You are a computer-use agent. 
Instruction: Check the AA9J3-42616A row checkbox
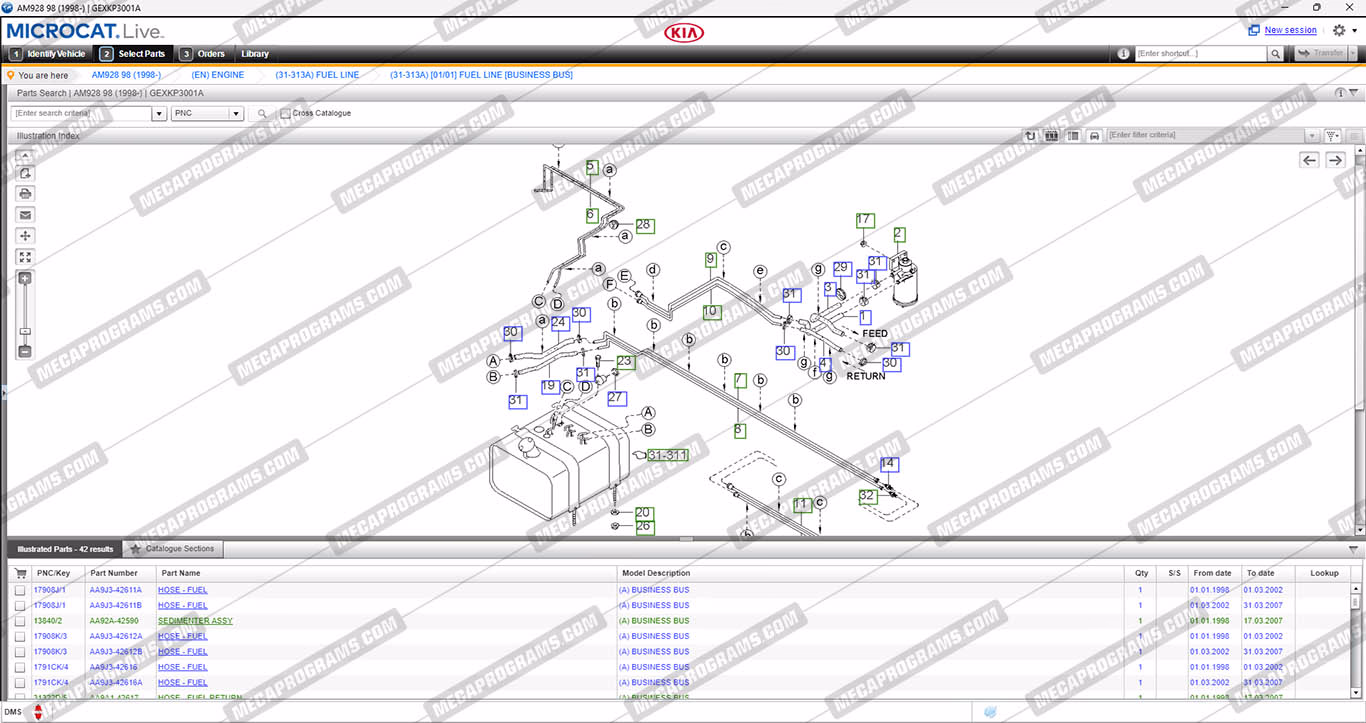[x=20, y=683]
